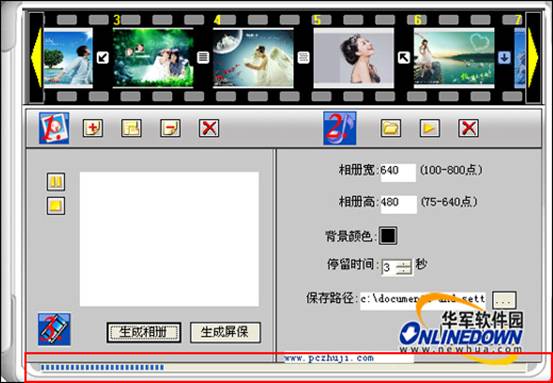The image size is (553, 383).
Task: Edit album width field showing 640
Action: pyautogui.click(x=398, y=172)
